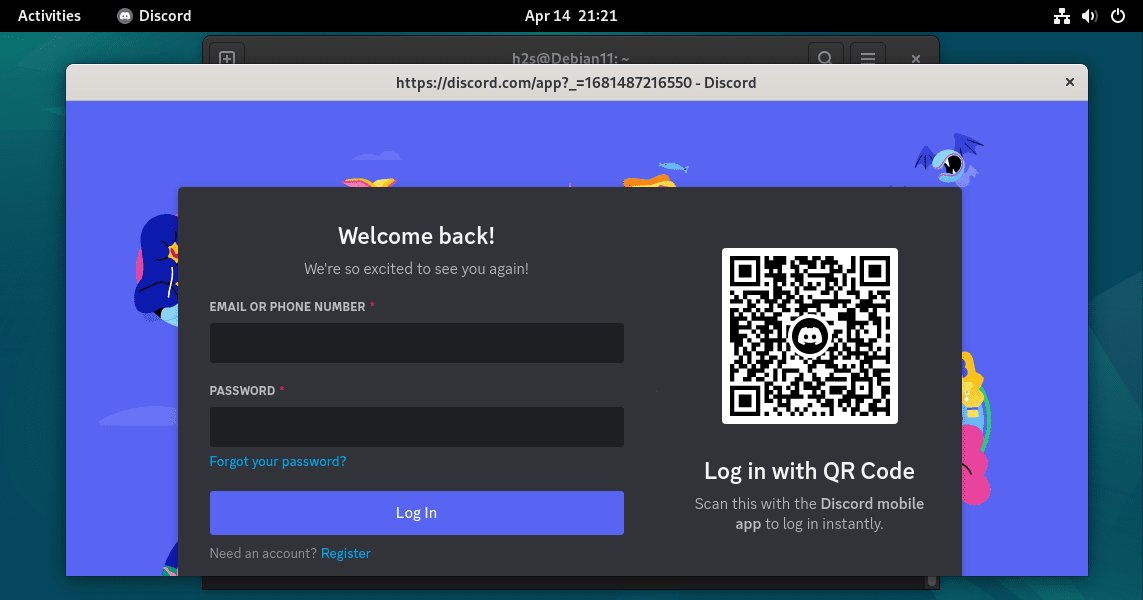
Task: Open the power menu icon
Action: (1117, 16)
